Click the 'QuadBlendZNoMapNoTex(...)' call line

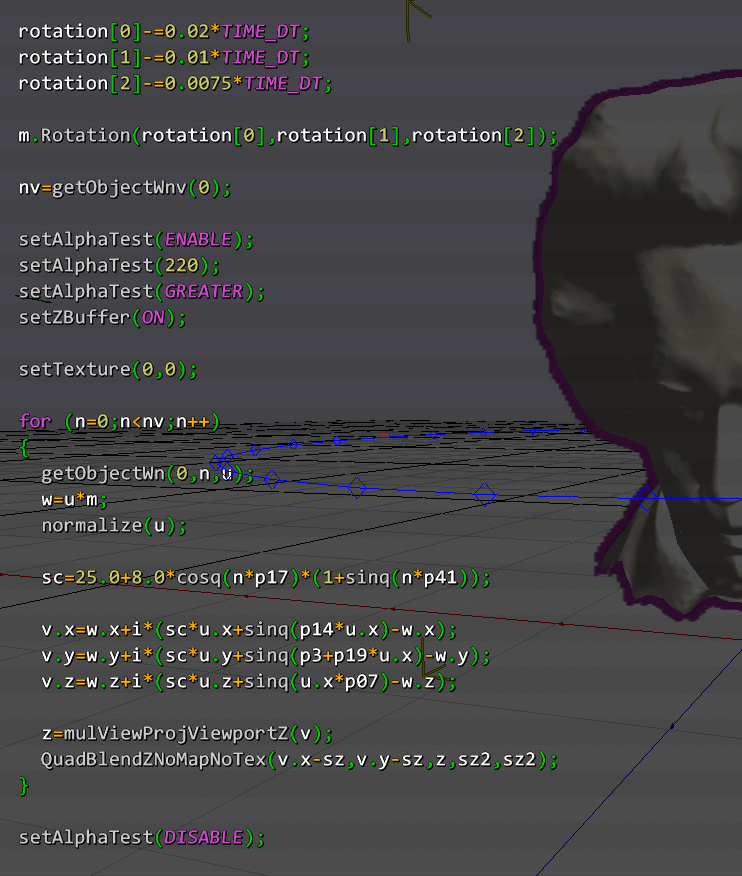point(299,760)
